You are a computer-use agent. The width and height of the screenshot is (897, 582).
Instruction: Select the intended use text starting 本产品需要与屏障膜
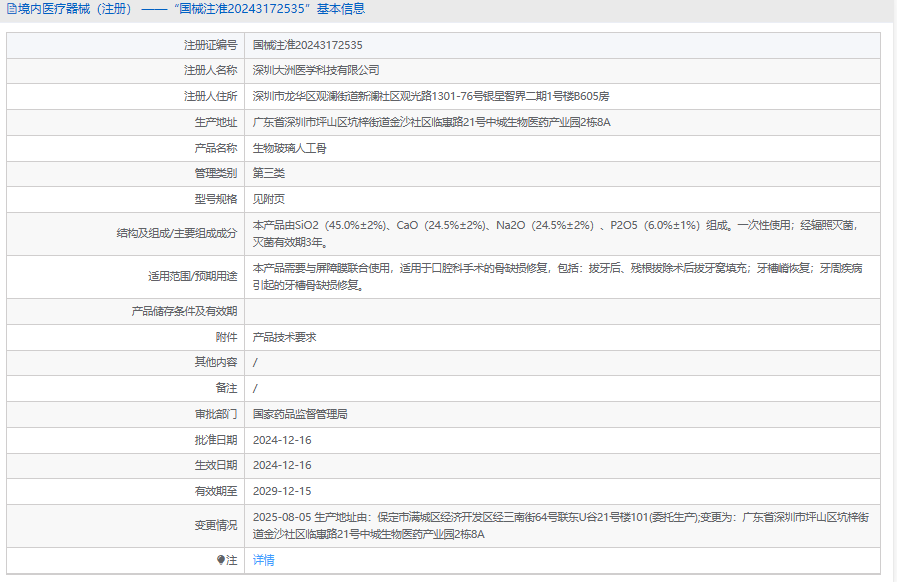(x=558, y=277)
